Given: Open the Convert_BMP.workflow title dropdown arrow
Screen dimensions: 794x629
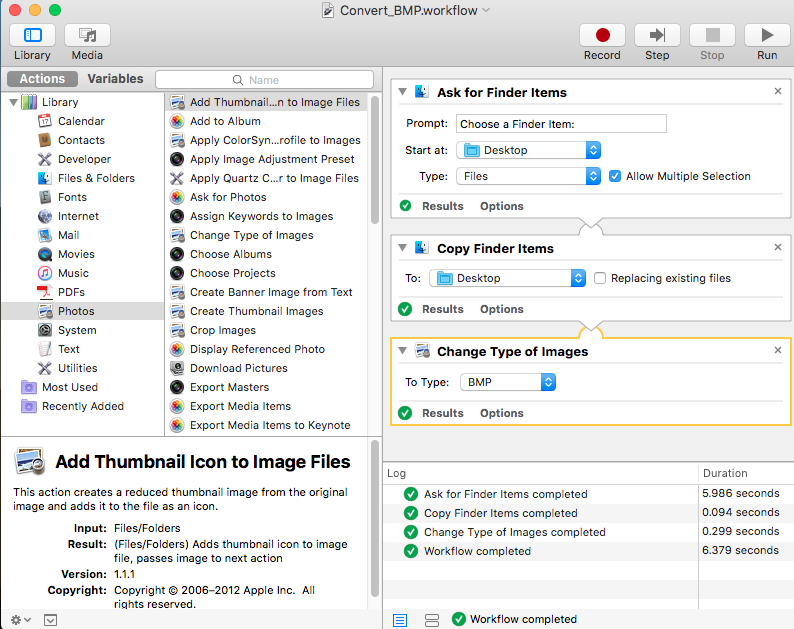Looking at the screenshot, I should tap(486, 10).
